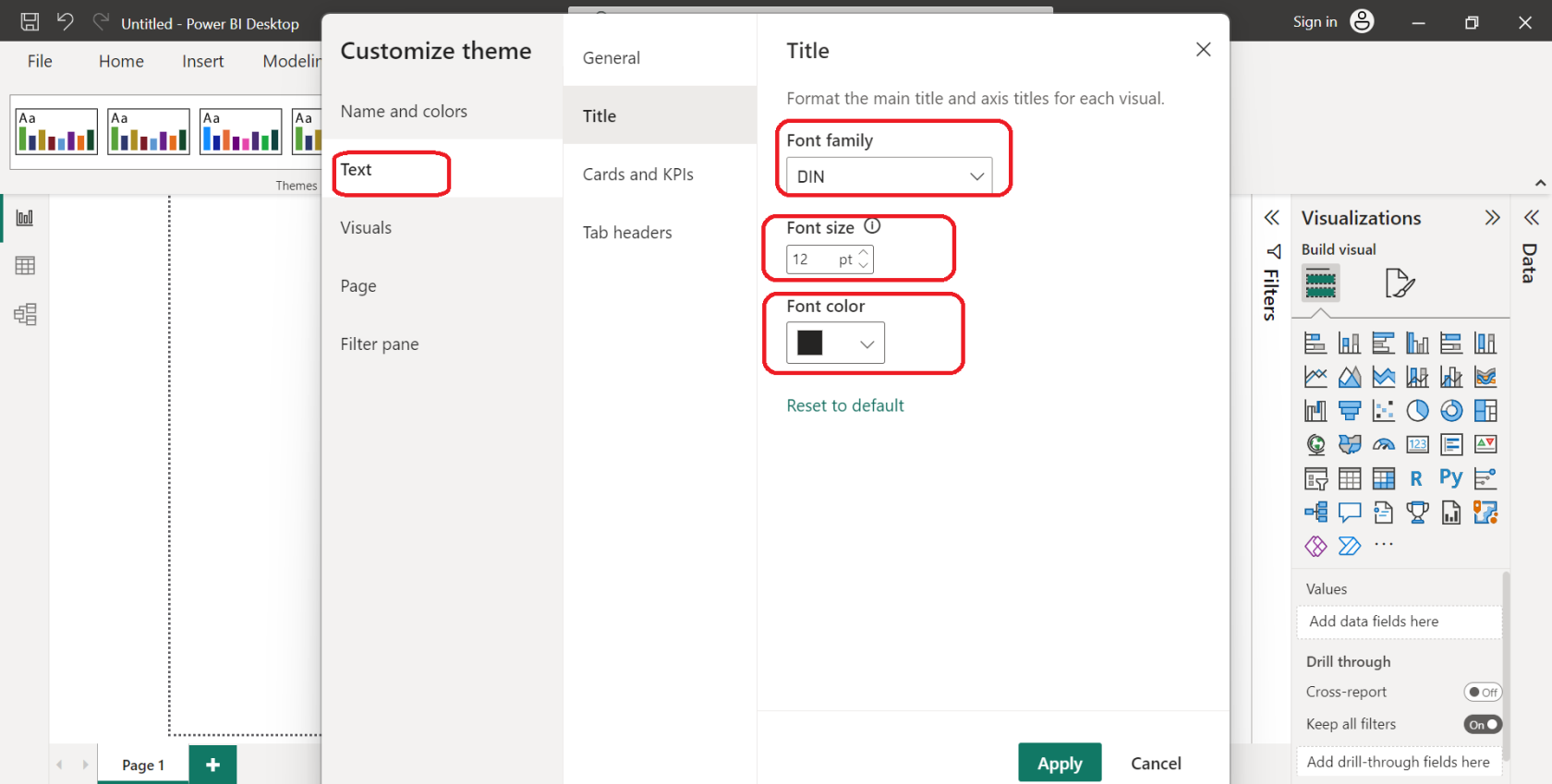Select the ArcGIS Maps visual
The image size is (1552, 784).
[1485, 512]
